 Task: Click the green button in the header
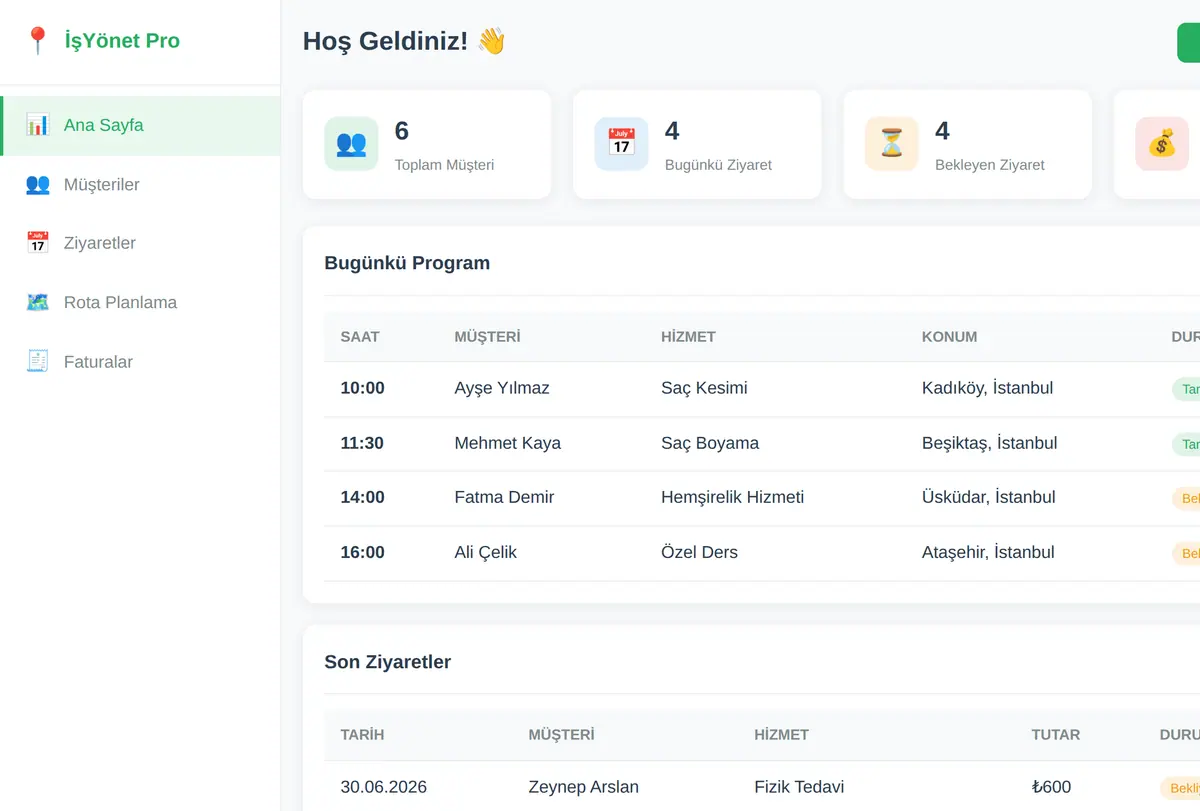click(1189, 43)
